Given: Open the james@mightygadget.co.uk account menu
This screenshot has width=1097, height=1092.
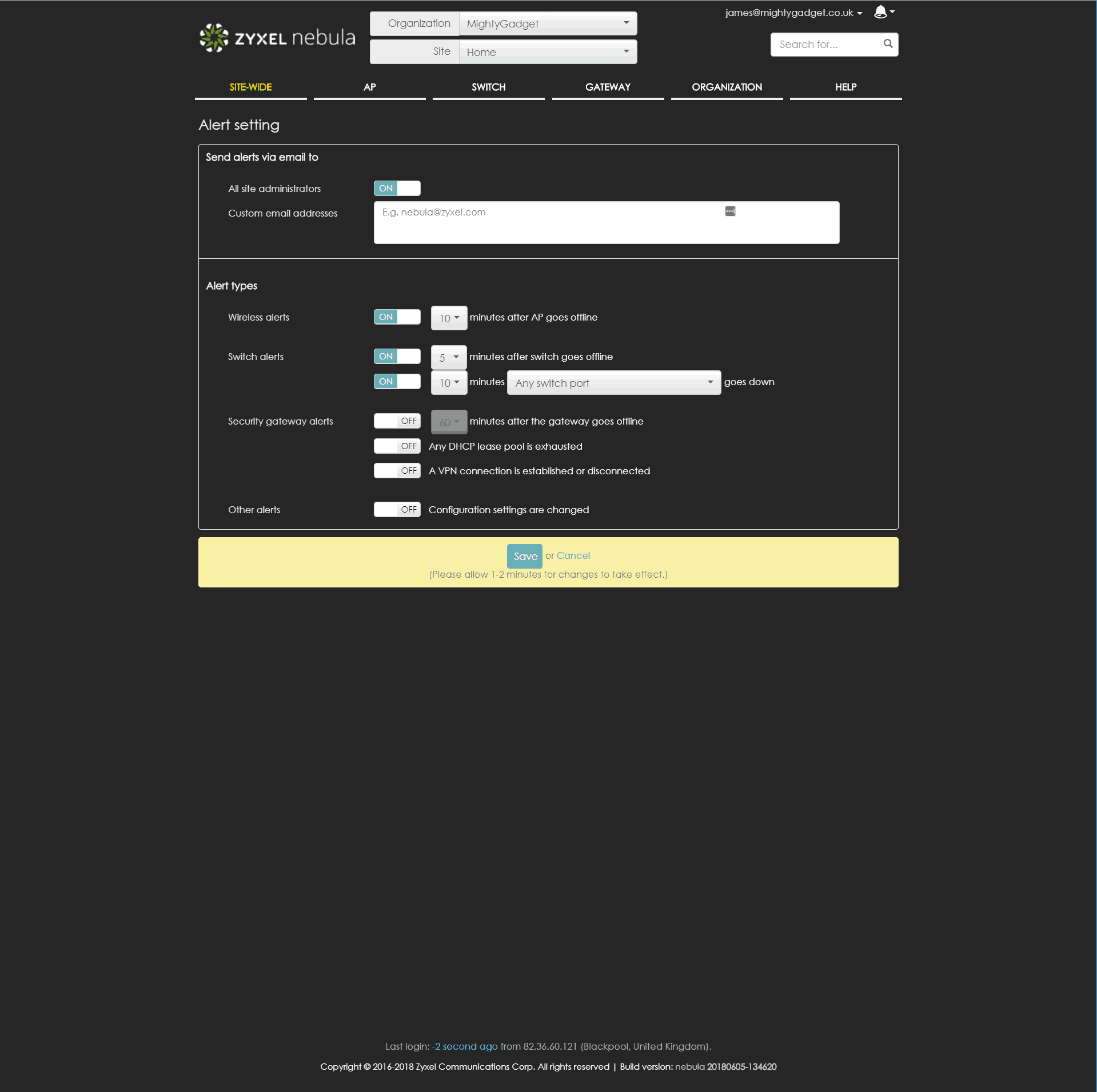Looking at the screenshot, I should tap(793, 13).
